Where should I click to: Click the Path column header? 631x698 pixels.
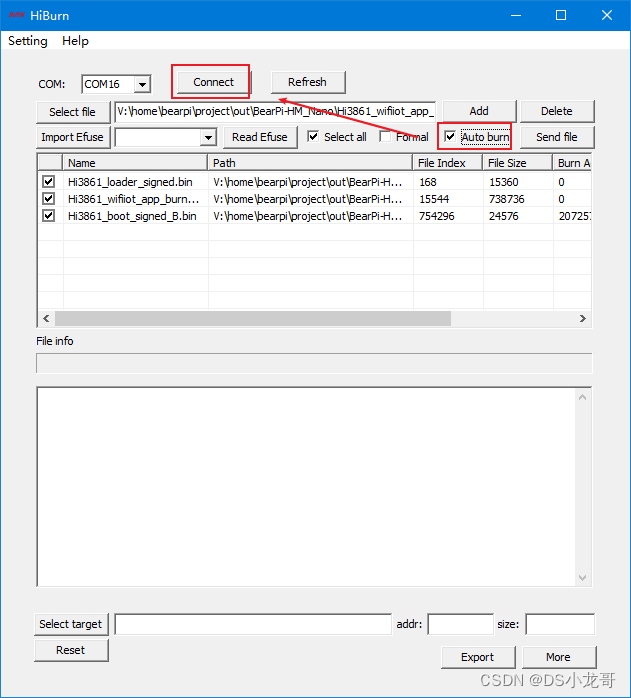click(x=310, y=163)
